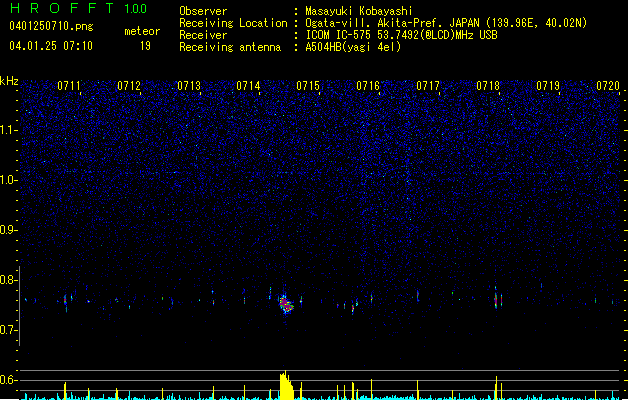Screen dimensions: 629x400
Task: Click the large meteor echo blob before 0715
Action: click(x=286, y=304)
